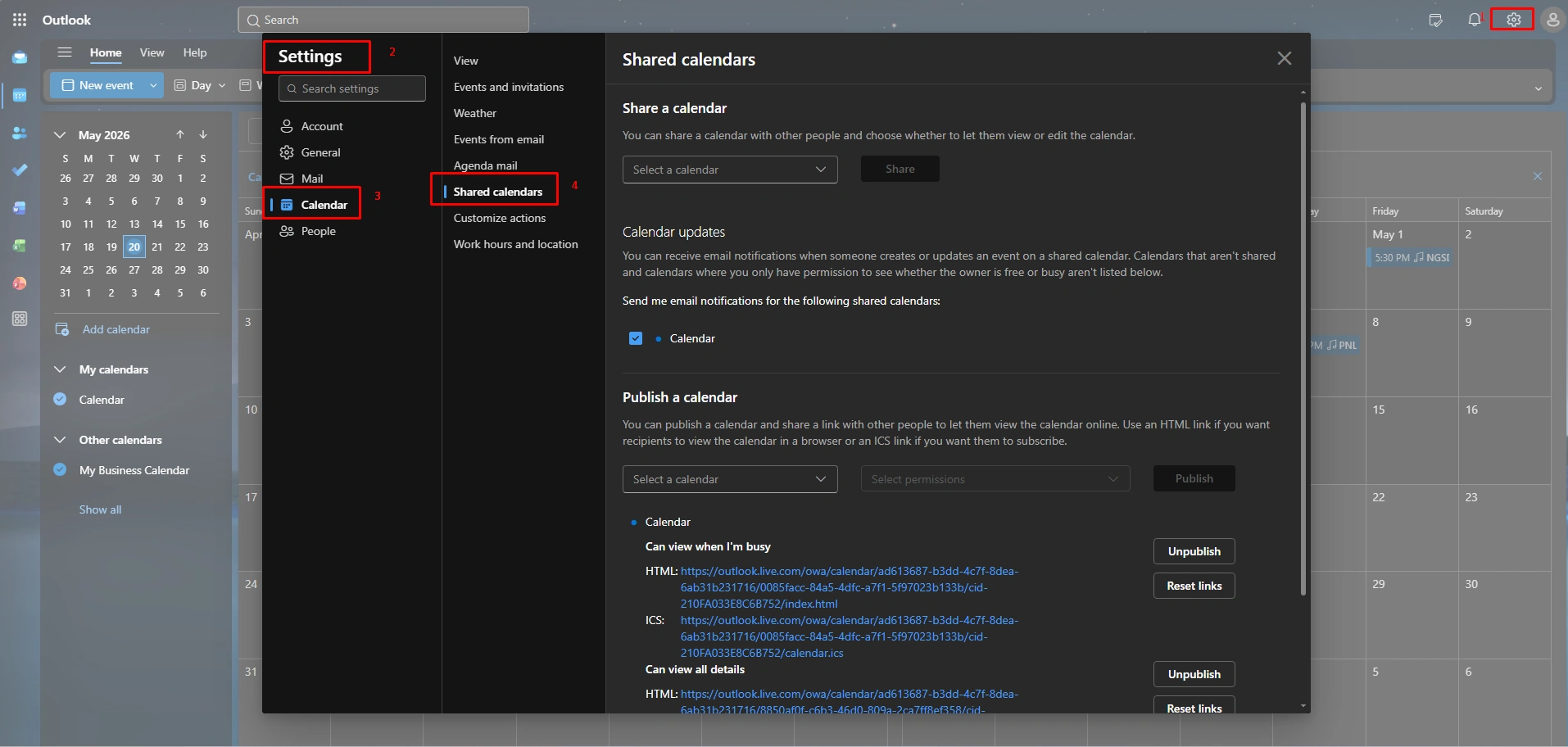Open Customize actions settings

tap(500, 218)
